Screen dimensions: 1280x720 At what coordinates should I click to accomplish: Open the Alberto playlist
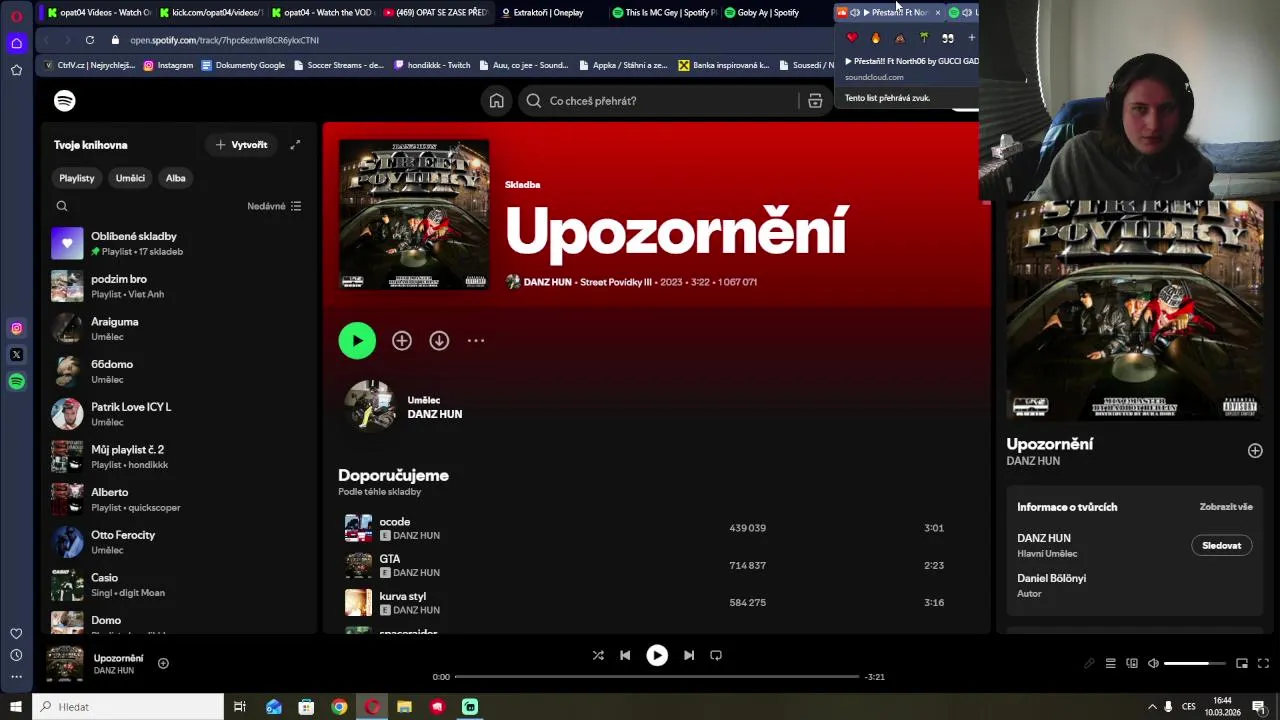click(x=178, y=499)
